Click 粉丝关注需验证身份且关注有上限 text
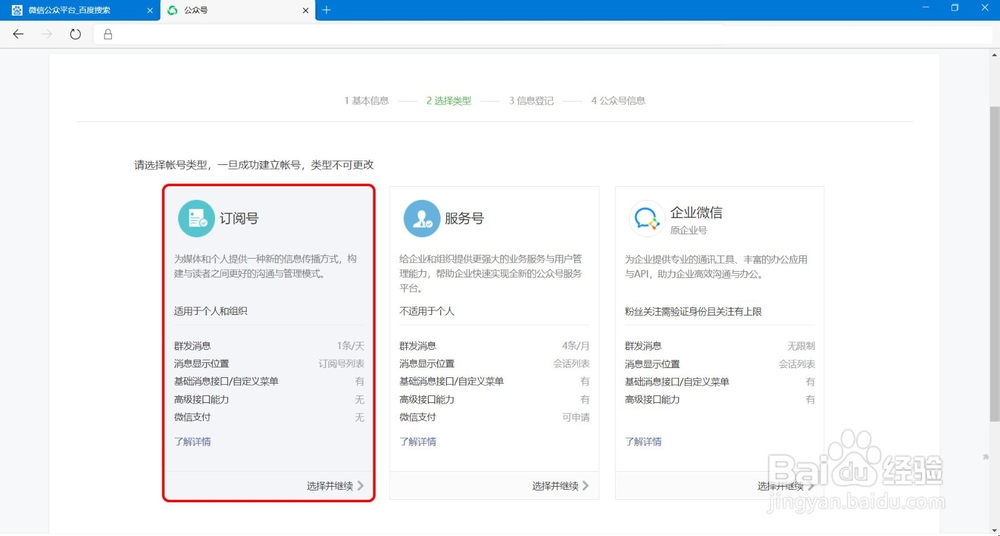This screenshot has height=536, width=1000. click(693, 311)
